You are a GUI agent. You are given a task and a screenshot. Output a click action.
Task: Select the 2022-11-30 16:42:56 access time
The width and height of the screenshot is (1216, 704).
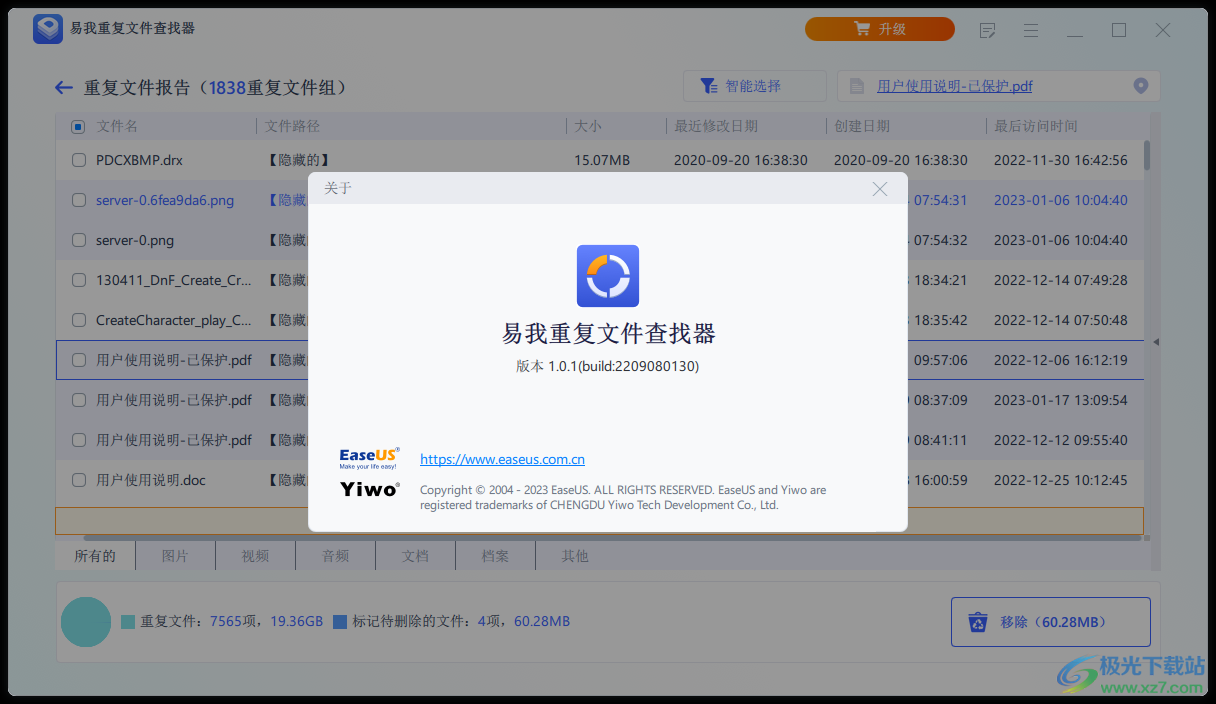[1061, 160]
